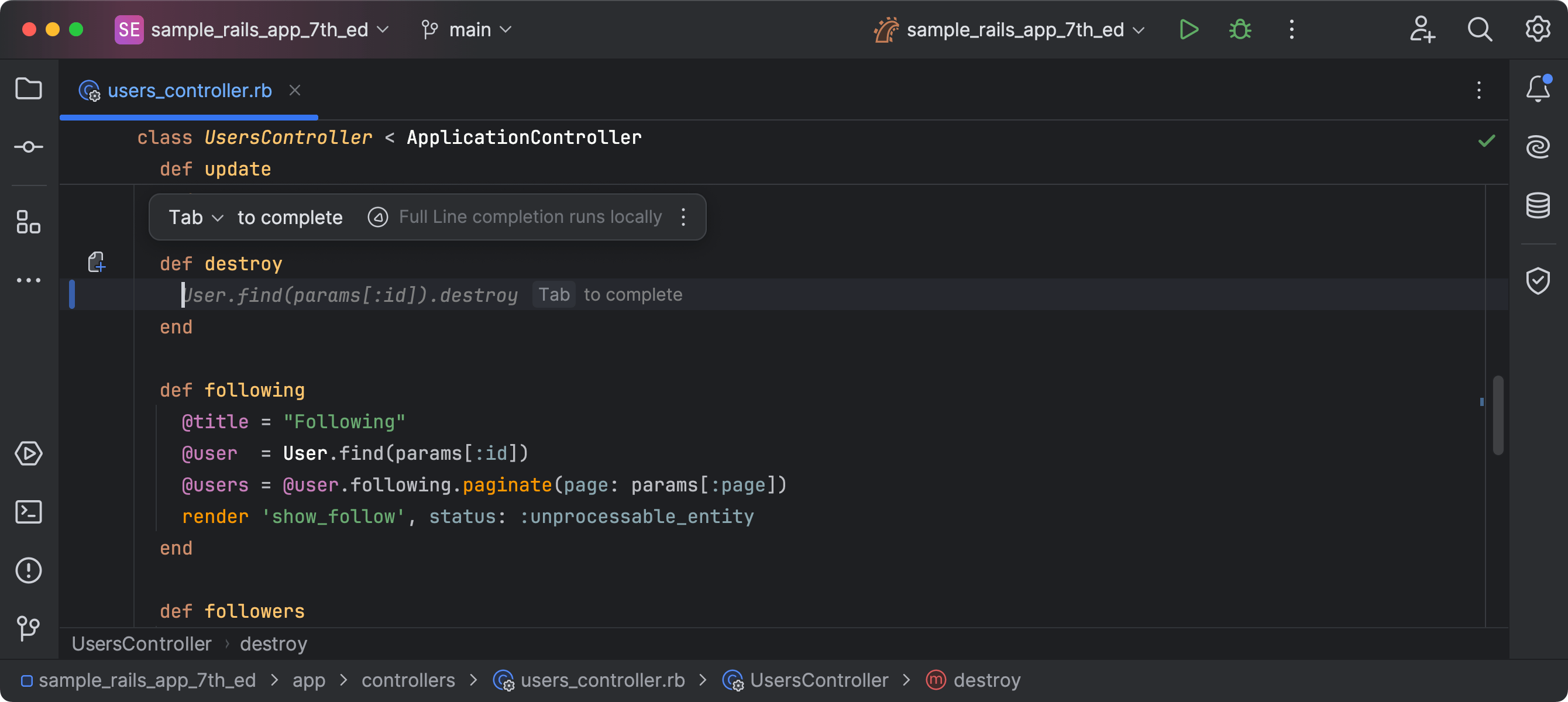The image size is (1568, 702).
Task: Expand the Tab shortcut dropdown in completion popup
Action: (196, 218)
